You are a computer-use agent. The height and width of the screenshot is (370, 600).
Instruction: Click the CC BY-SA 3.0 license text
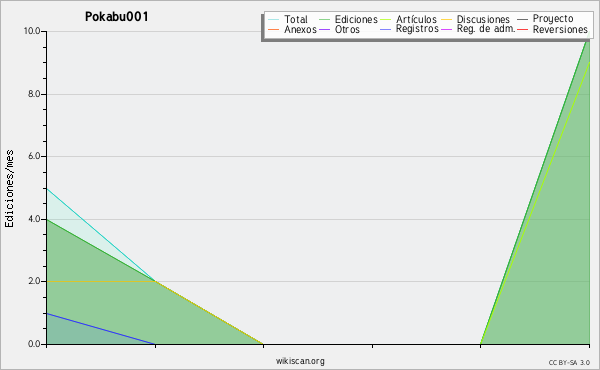click(x=569, y=363)
